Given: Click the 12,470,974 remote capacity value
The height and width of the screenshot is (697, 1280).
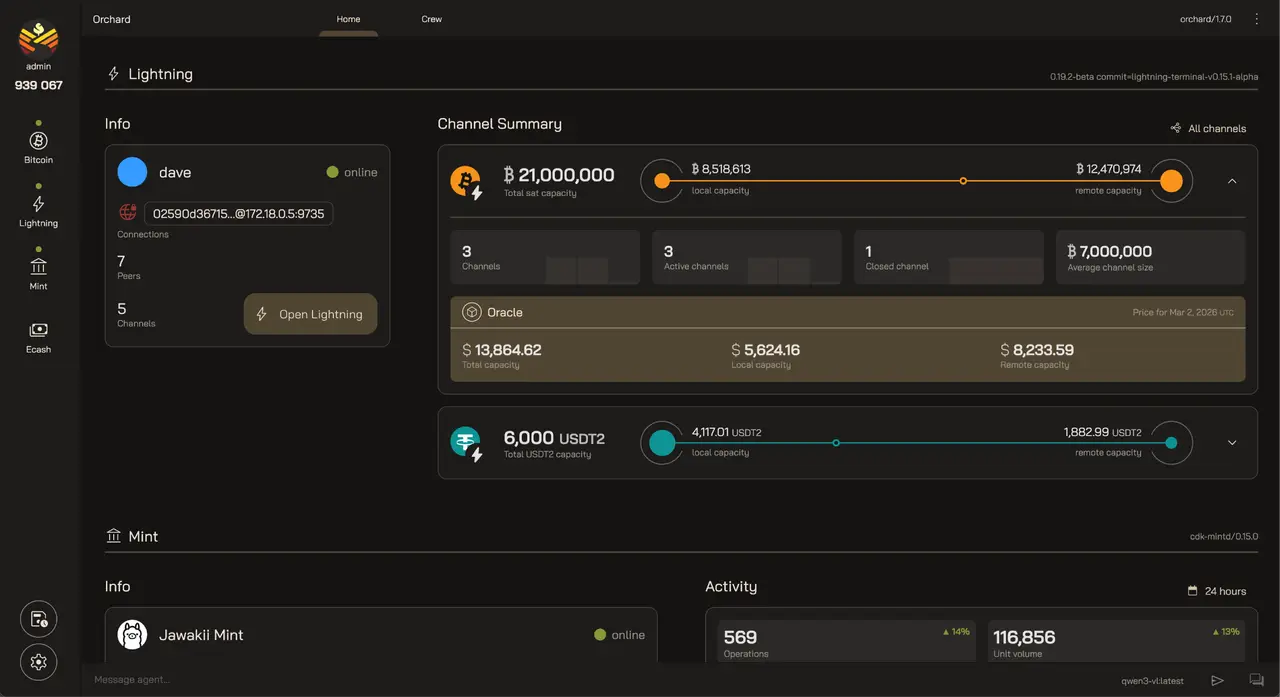Looking at the screenshot, I should pos(1109,169).
